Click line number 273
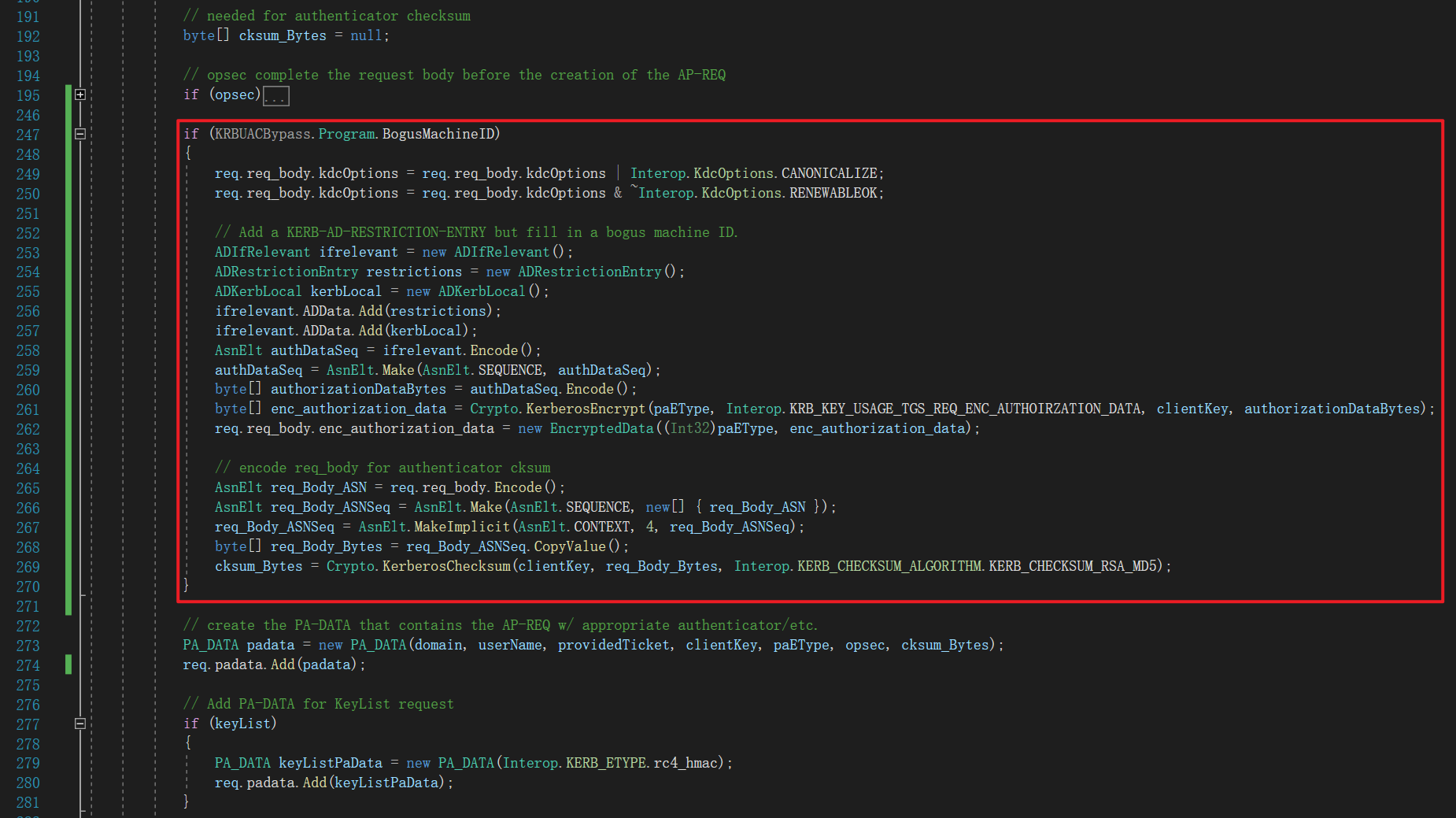This screenshot has width=1456, height=818. 28,646
